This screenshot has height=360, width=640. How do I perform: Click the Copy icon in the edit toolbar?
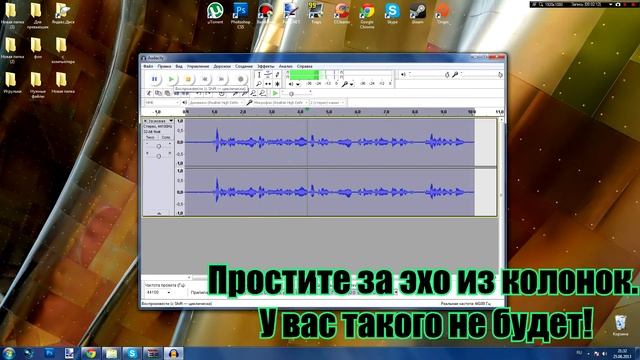[158, 93]
